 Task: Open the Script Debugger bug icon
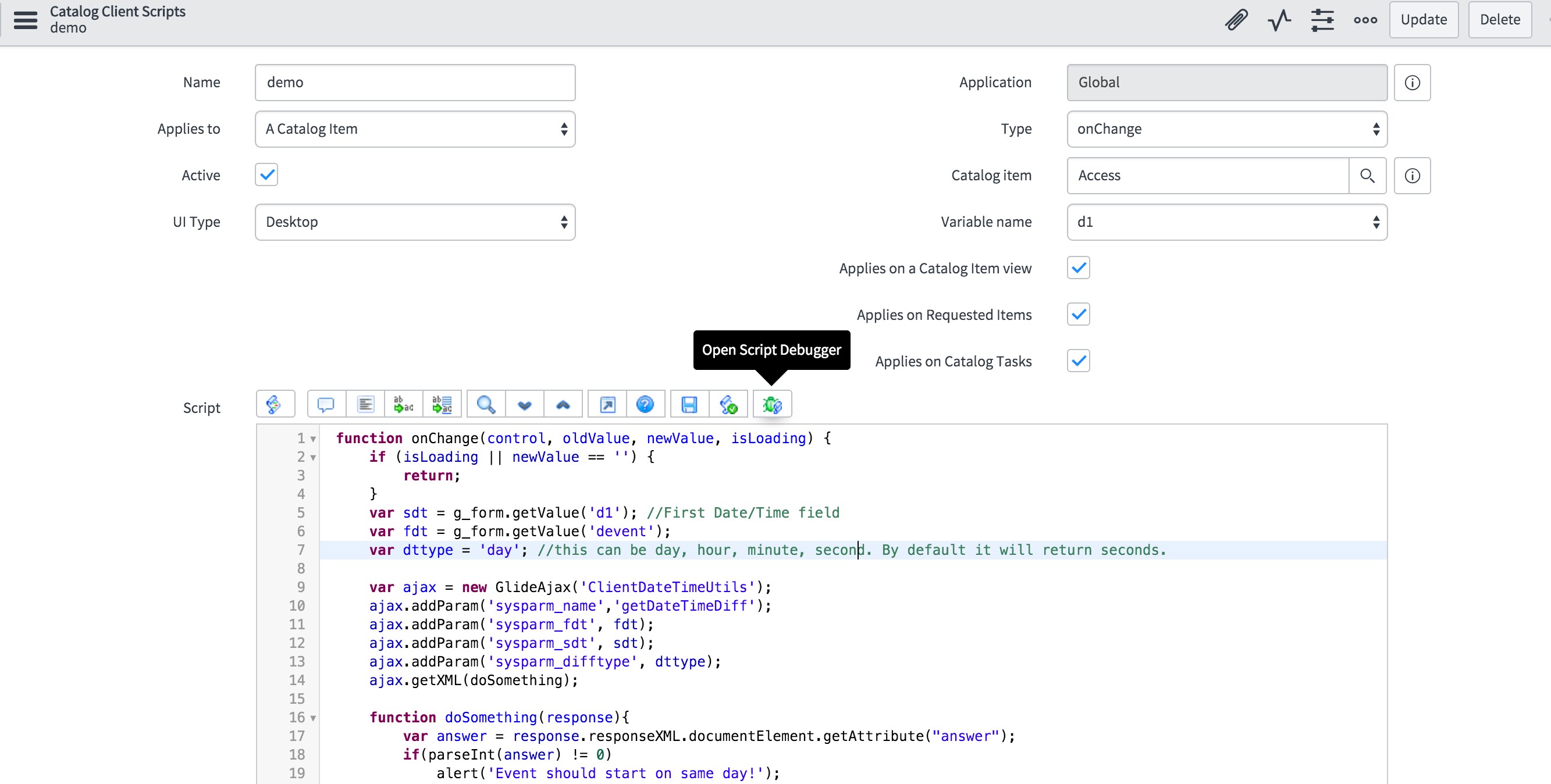[773, 404]
